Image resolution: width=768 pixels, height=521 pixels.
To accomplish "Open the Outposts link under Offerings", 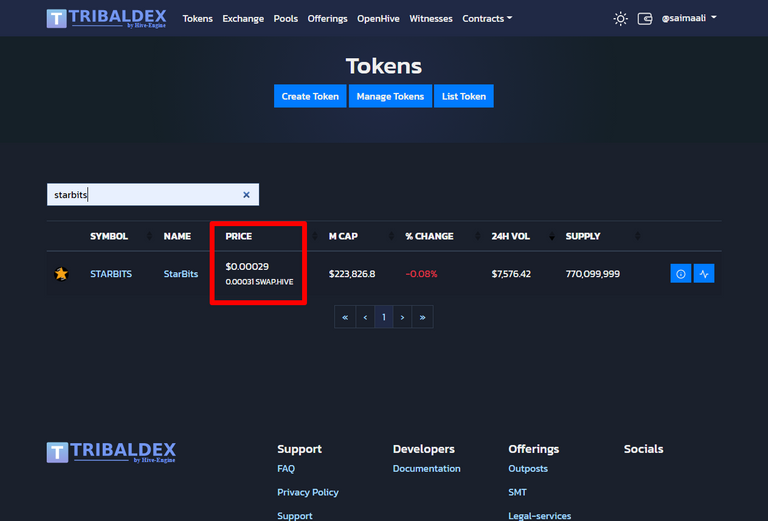I will pyautogui.click(x=528, y=469).
